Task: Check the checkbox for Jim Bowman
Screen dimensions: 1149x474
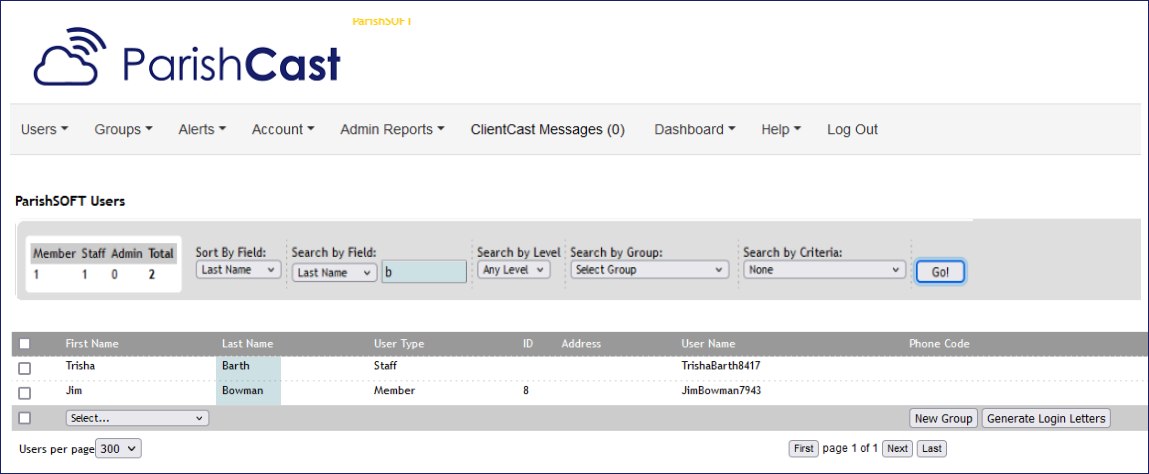Action: (25, 393)
